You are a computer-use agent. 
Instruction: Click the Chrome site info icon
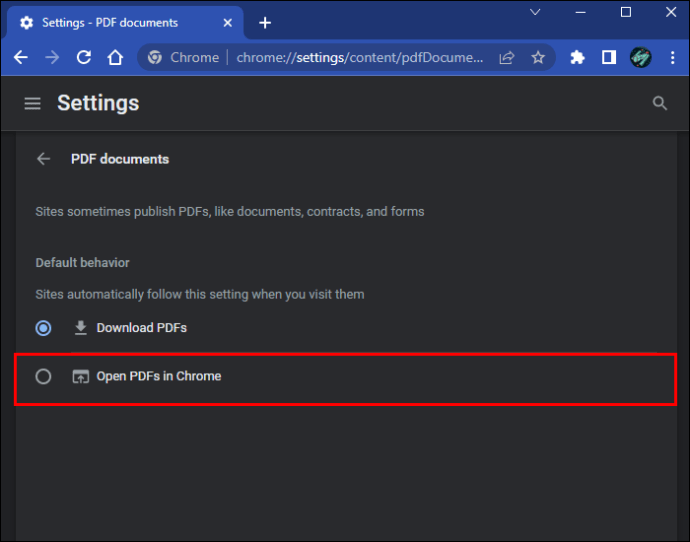click(154, 57)
